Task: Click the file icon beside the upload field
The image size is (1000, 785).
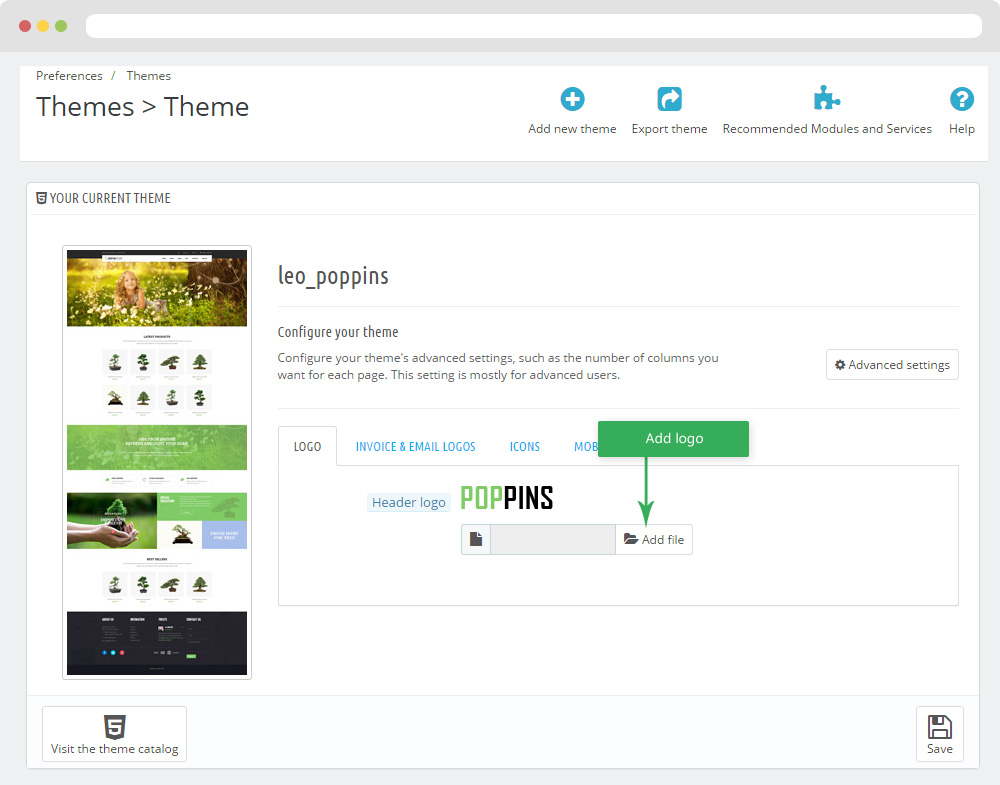Action: coord(476,540)
